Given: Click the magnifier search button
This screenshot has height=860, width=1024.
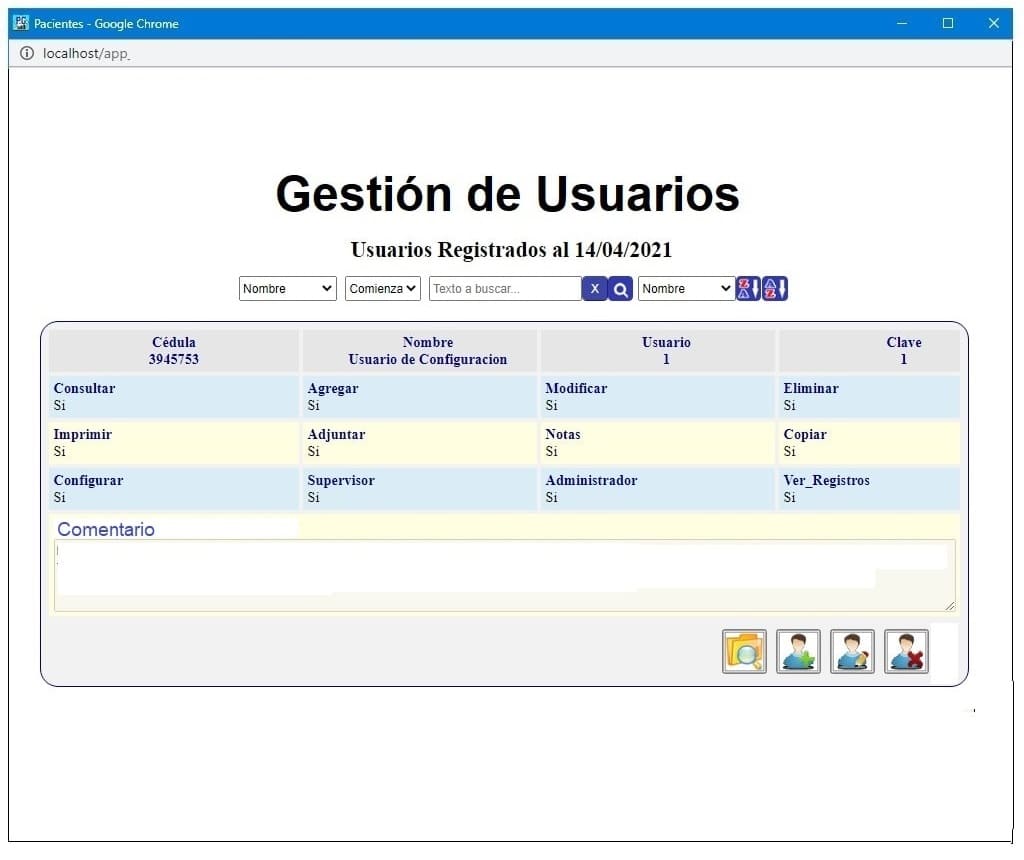Looking at the screenshot, I should (620, 289).
